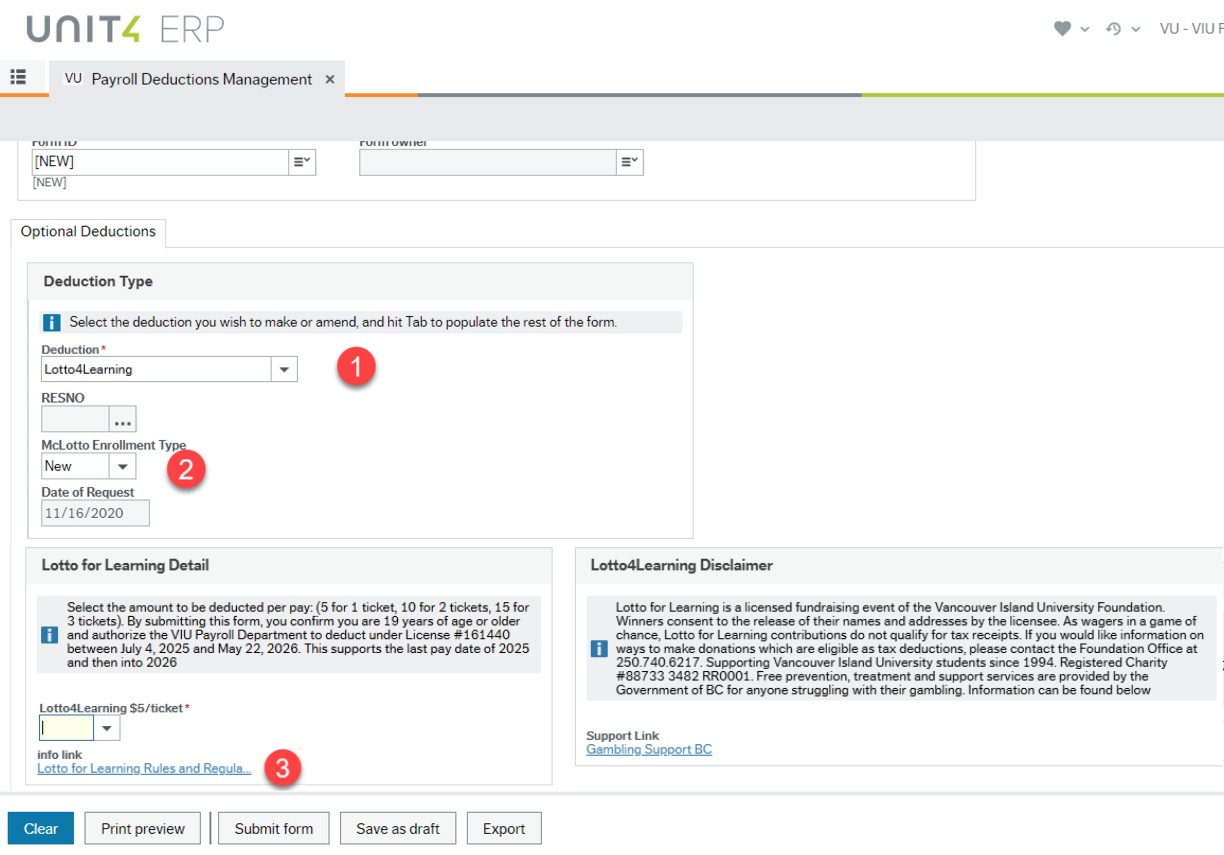Click the Date of Request field

pos(95,513)
